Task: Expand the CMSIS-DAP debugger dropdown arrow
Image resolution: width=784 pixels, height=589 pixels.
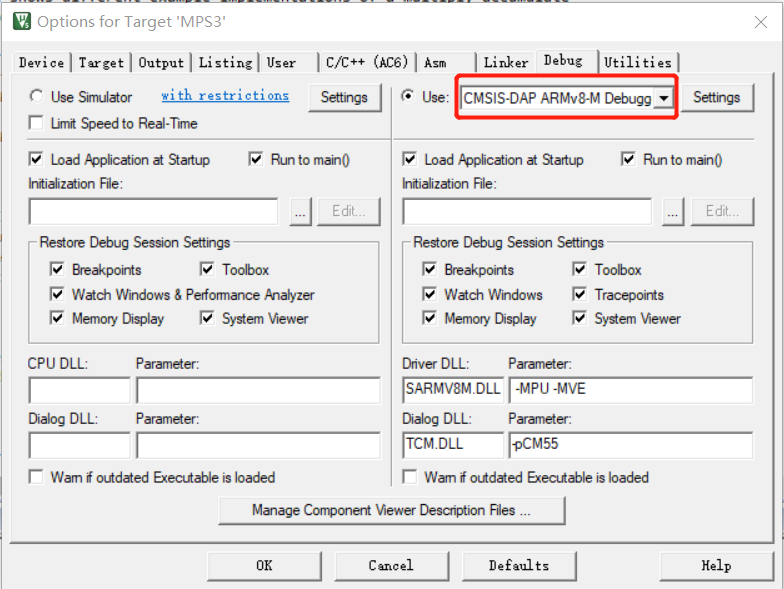Action: (x=664, y=98)
